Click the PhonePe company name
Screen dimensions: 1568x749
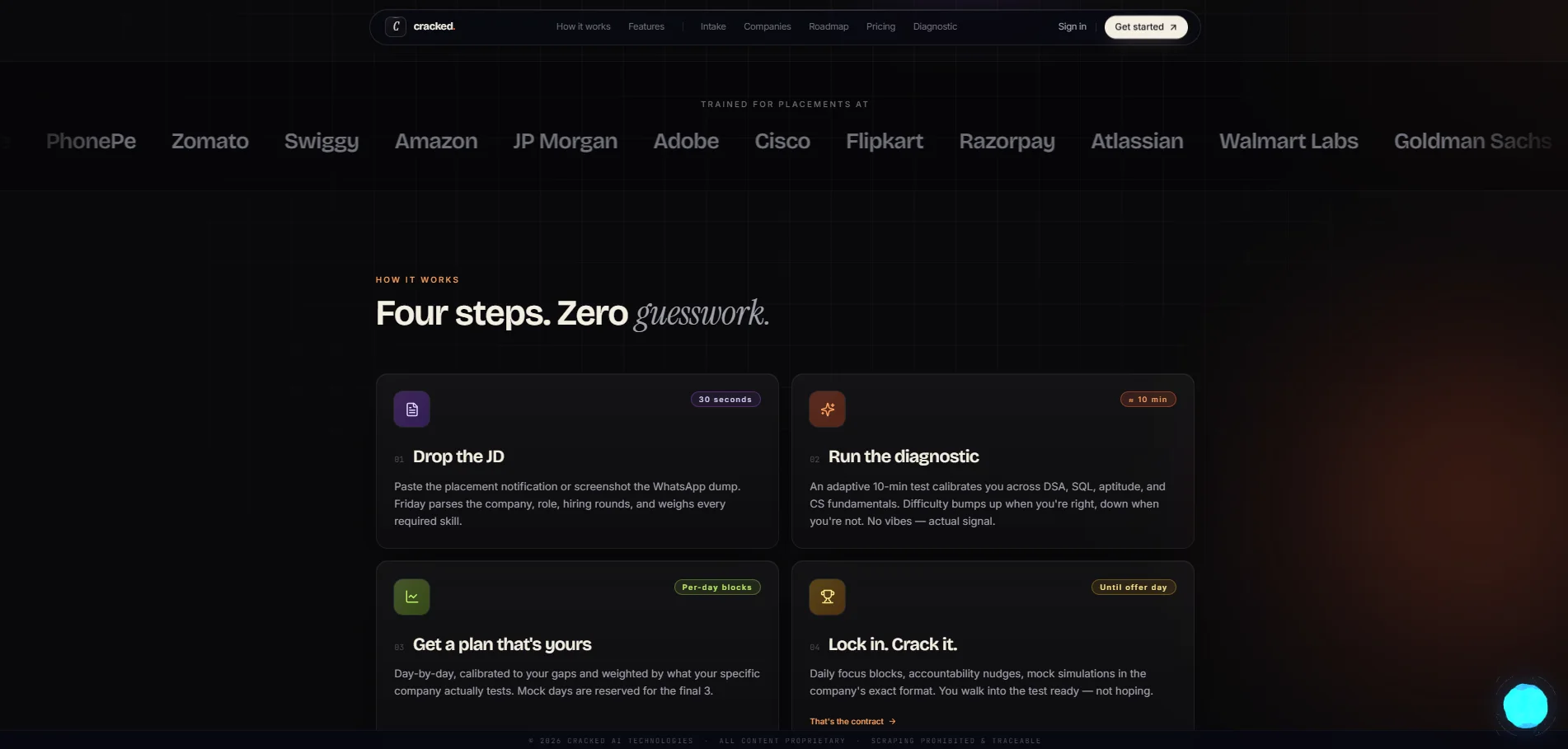(91, 141)
